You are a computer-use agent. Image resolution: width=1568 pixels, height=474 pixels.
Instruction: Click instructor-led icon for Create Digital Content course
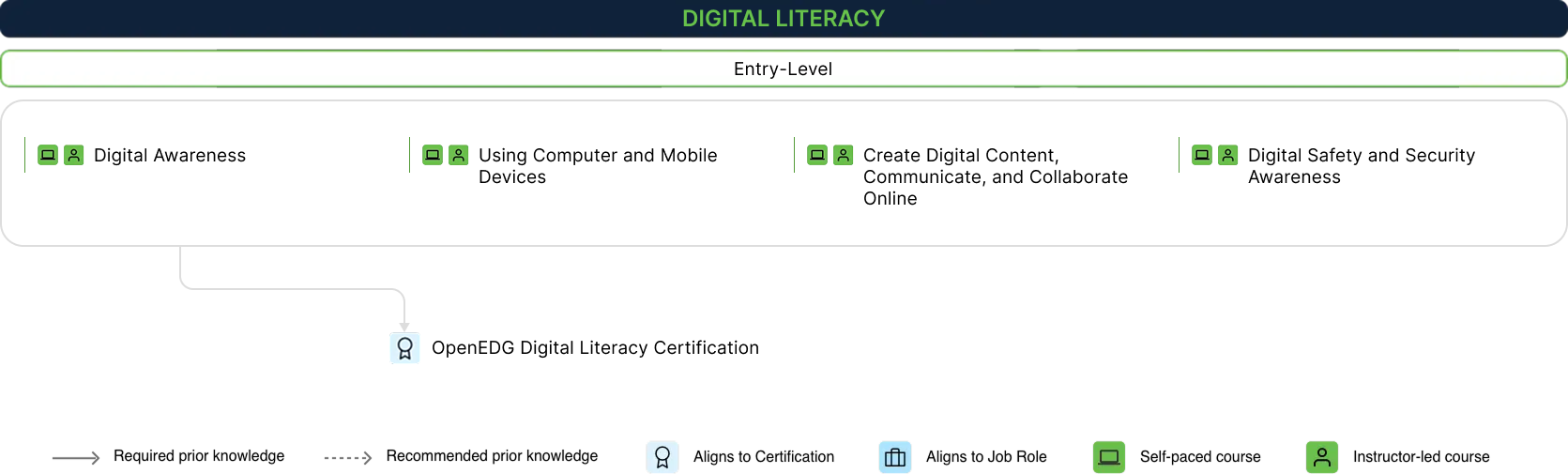click(x=844, y=155)
